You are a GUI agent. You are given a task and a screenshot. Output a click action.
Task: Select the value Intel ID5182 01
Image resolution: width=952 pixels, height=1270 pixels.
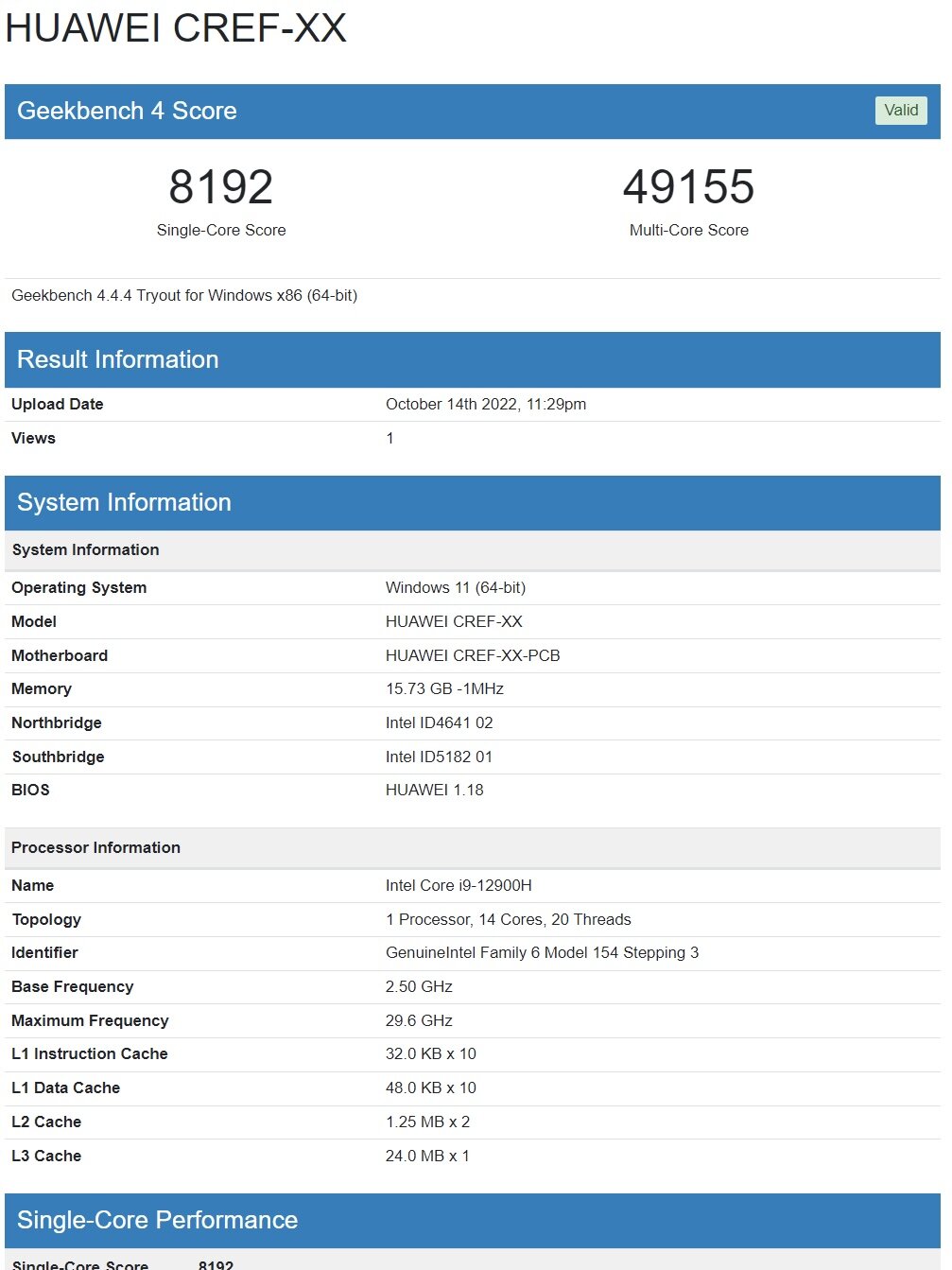tap(439, 757)
